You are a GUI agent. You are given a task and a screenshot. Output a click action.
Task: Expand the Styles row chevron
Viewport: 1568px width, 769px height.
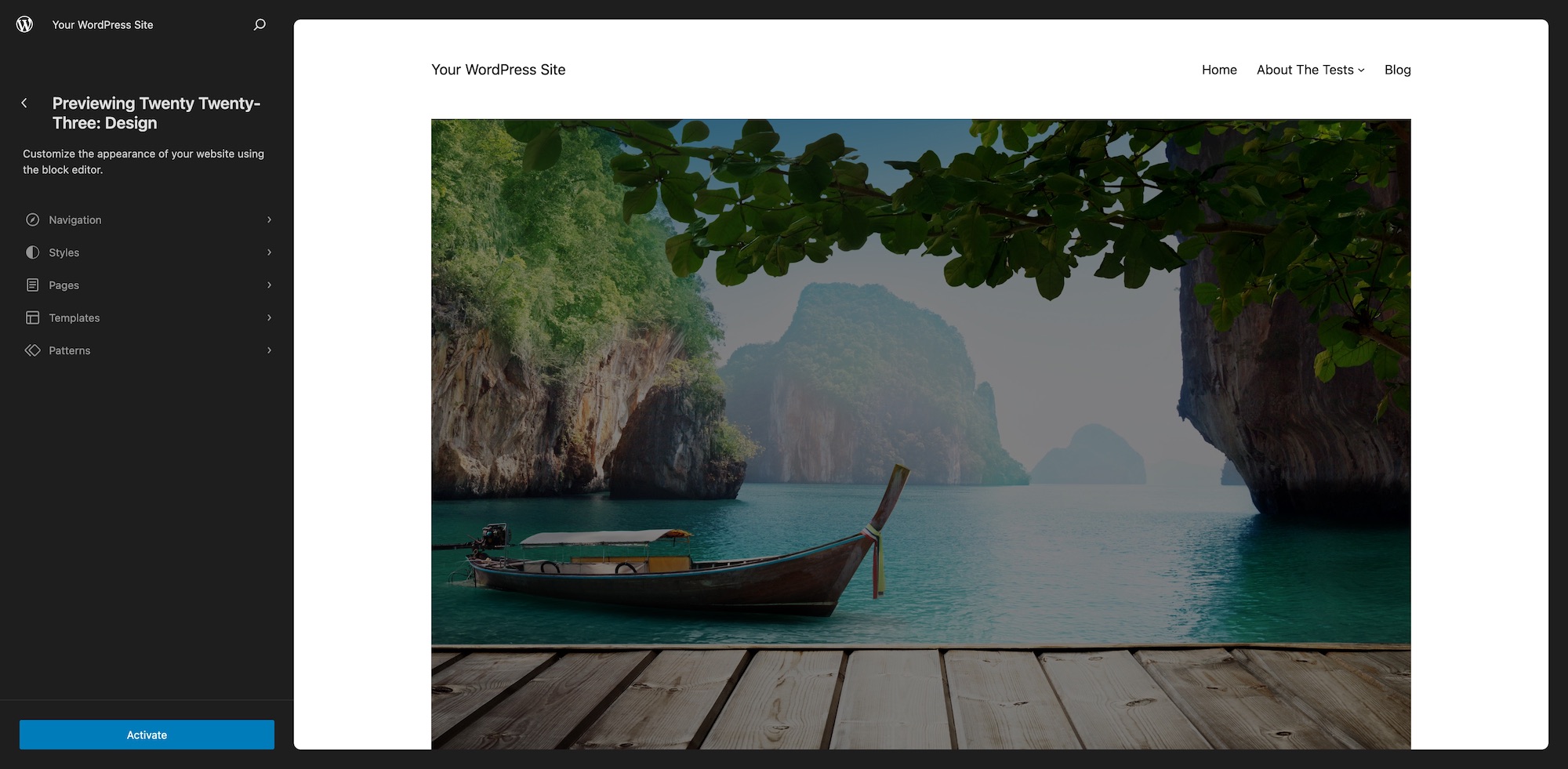coord(269,252)
